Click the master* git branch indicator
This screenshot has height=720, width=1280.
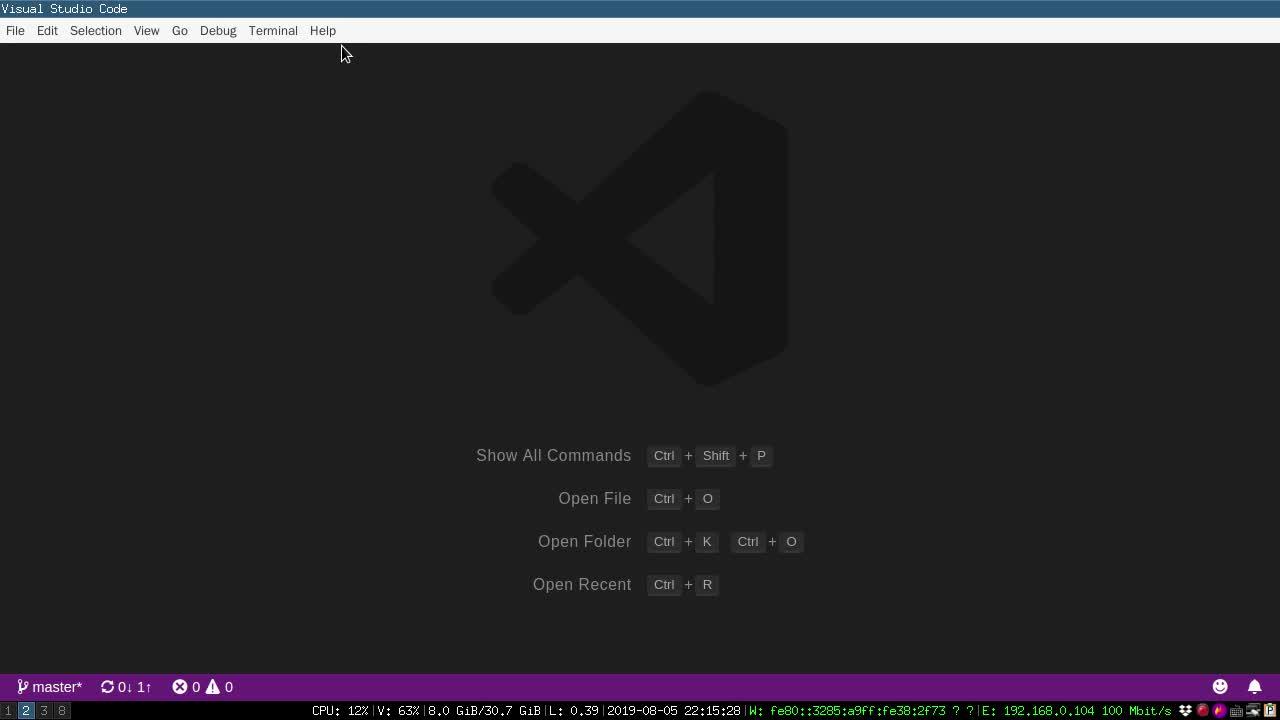49,687
